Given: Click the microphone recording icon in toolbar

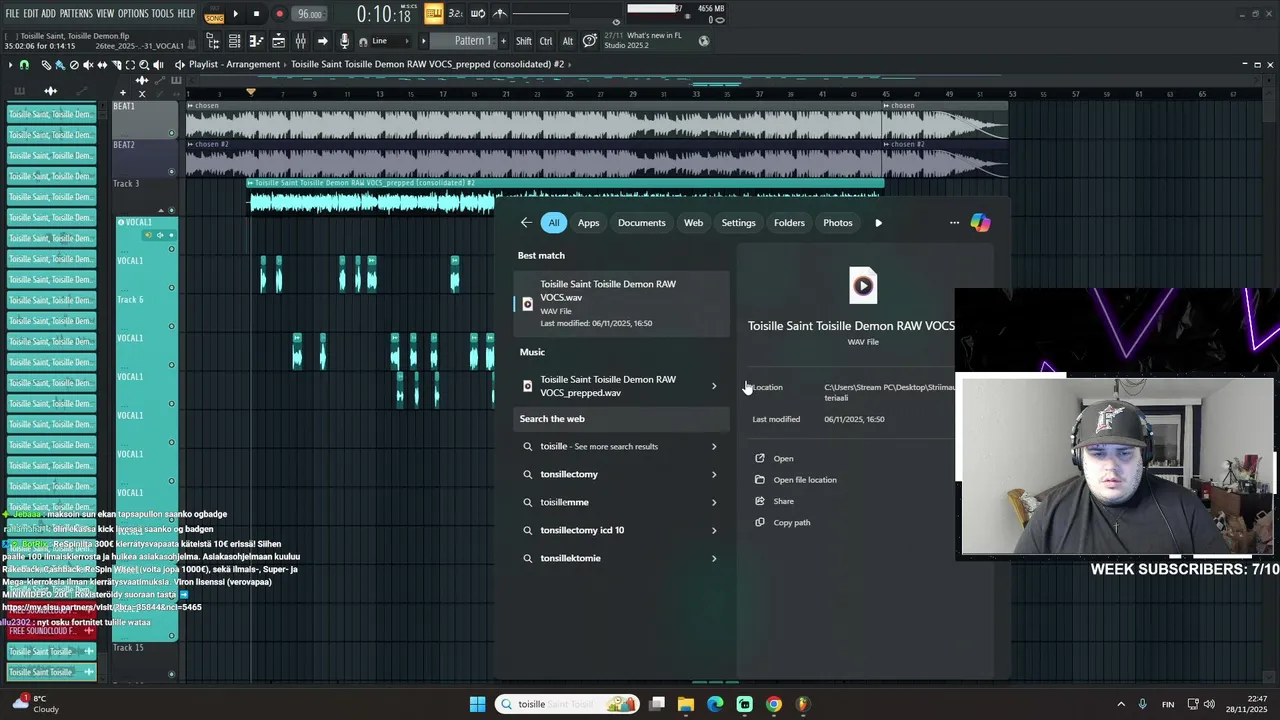Looking at the screenshot, I should pyautogui.click(x=344, y=41).
